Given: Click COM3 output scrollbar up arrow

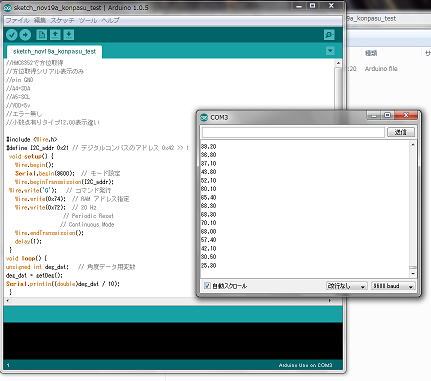Looking at the screenshot, I should pos(413,145).
